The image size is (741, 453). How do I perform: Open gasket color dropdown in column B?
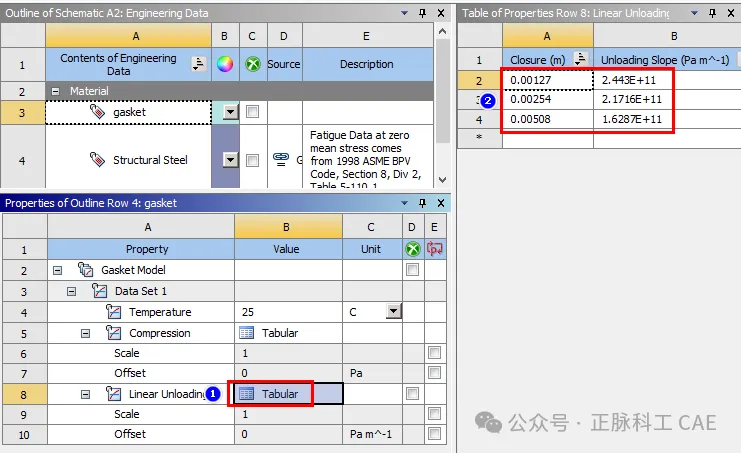pos(231,112)
